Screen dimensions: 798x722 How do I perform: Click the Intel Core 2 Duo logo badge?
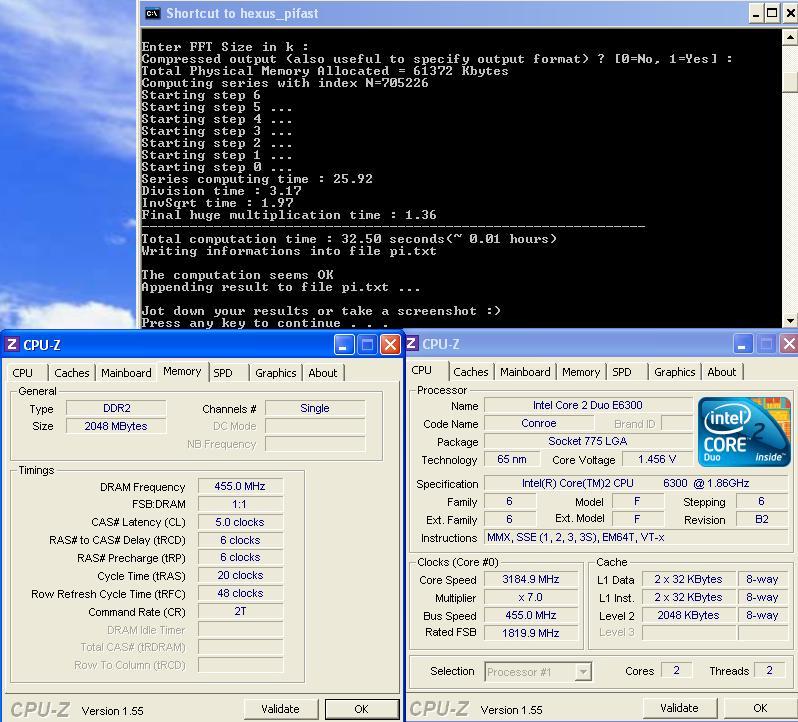pyautogui.click(x=744, y=432)
